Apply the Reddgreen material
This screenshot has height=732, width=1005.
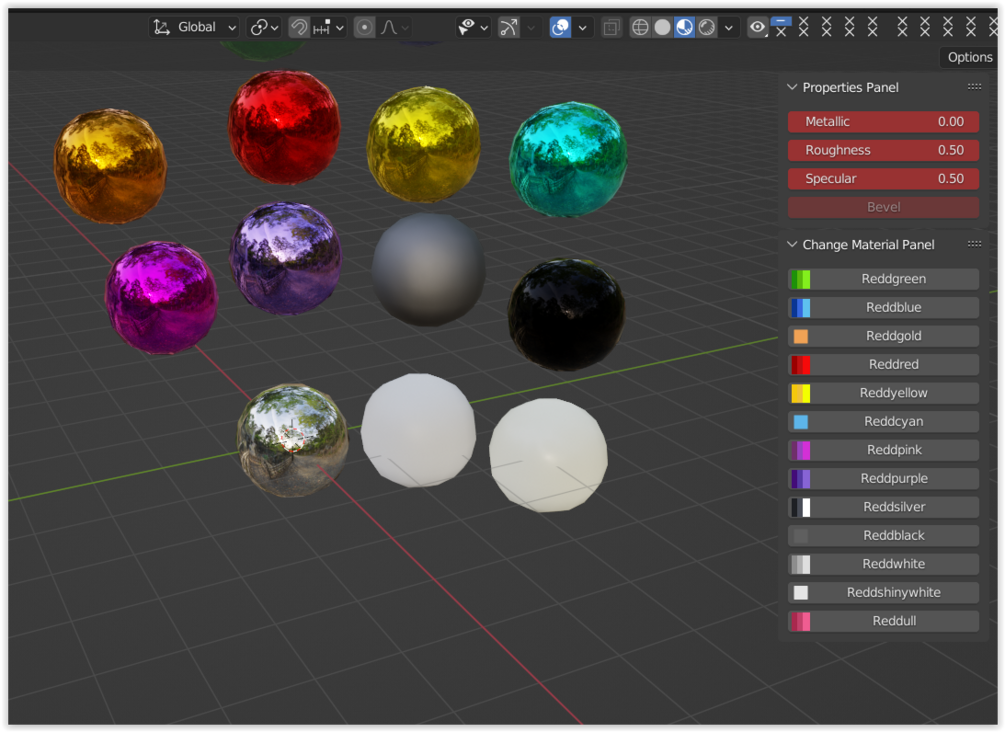pos(883,279)
